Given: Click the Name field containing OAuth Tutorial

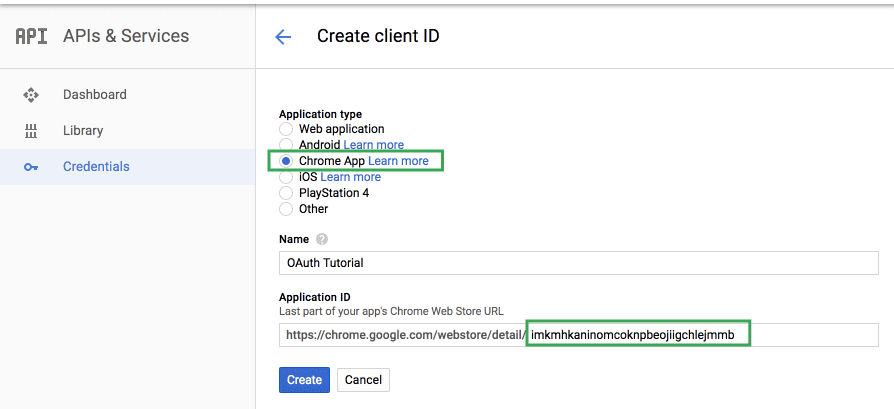Looking at the screenshot, I should (x=578, y=263).
